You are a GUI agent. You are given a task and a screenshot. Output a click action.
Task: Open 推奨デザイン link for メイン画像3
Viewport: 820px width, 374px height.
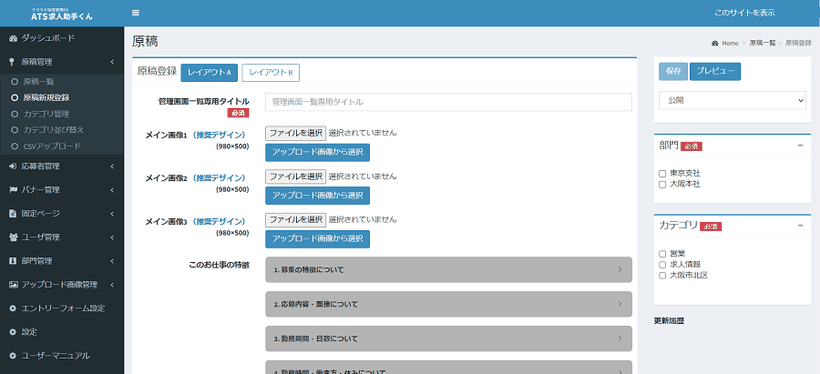tap(219, 222)
